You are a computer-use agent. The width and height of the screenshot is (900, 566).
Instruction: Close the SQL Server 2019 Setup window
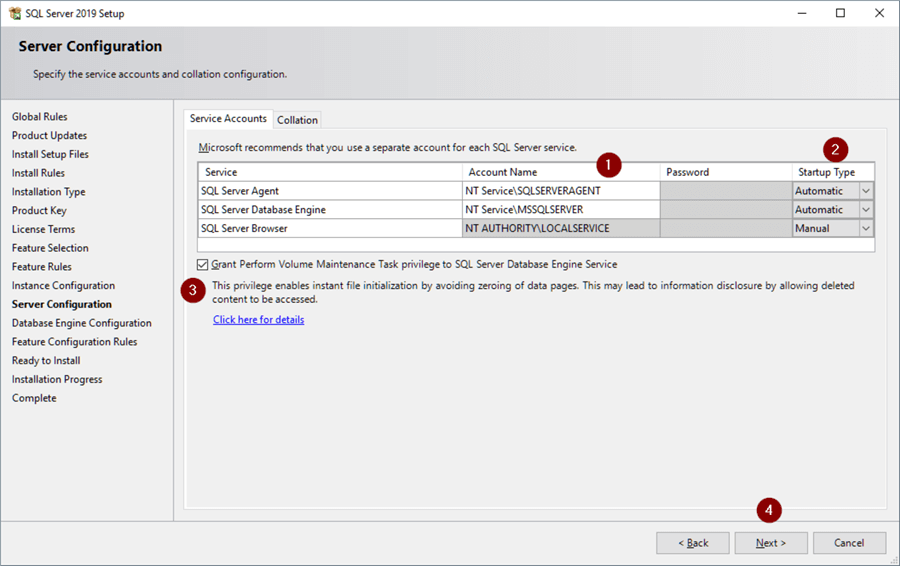879,13
